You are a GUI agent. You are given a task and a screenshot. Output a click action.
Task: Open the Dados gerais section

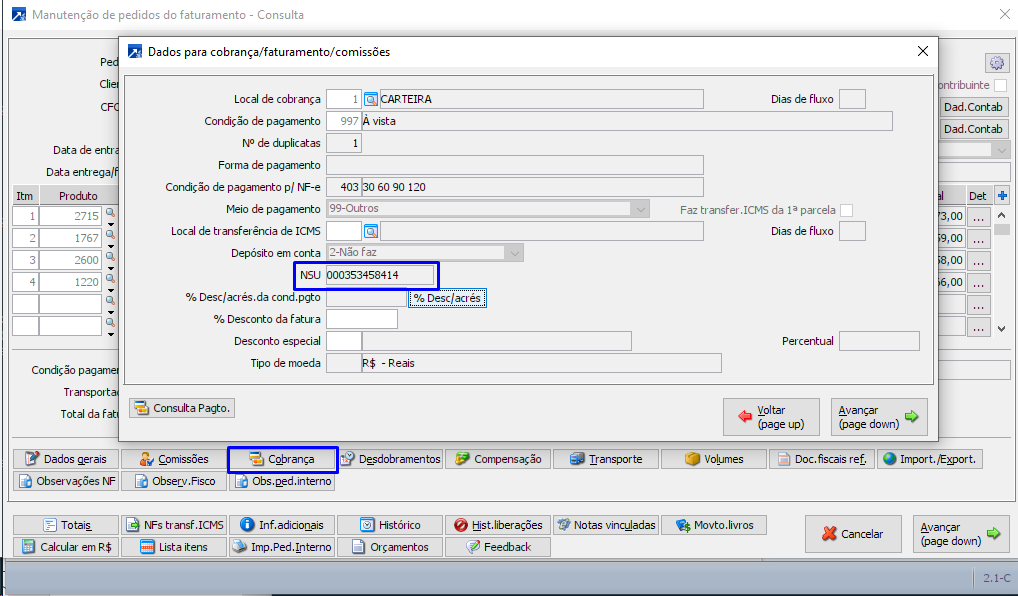tap(66, 459)
